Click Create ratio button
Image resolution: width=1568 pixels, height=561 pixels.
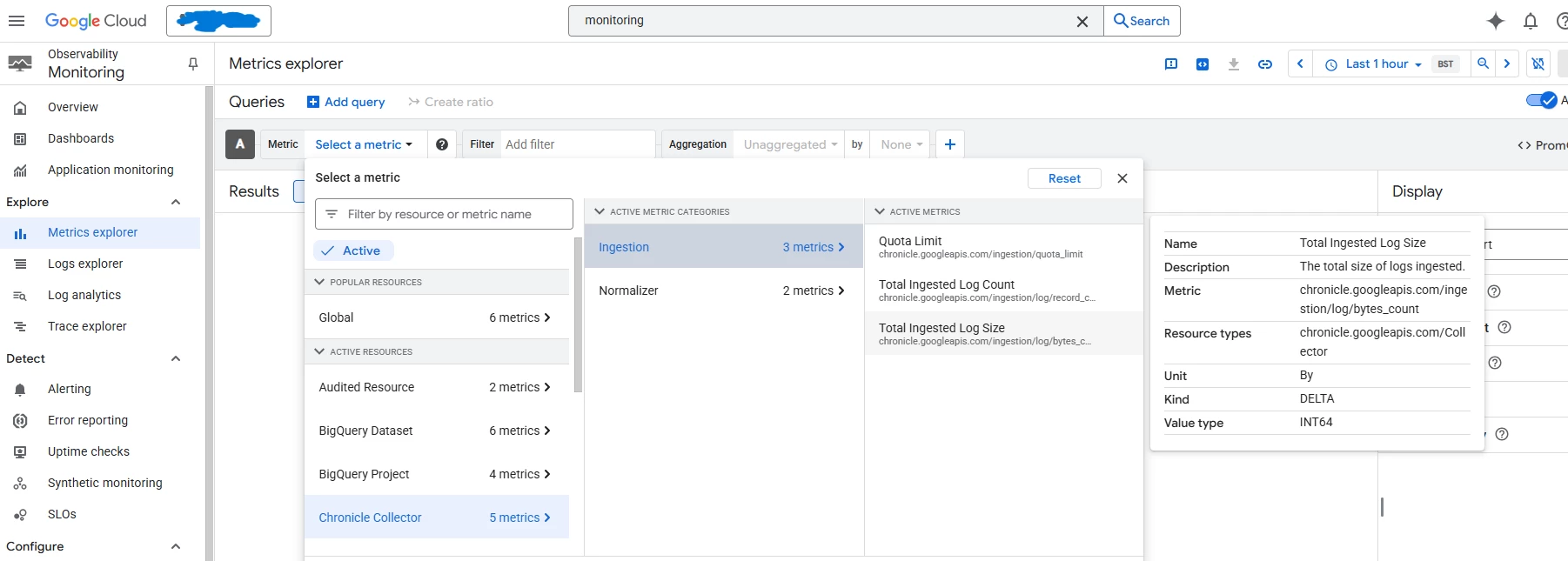450,102
